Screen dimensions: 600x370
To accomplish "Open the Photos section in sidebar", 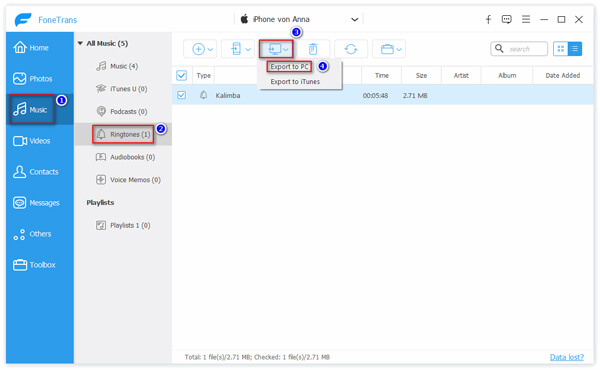I will [x=33, y=79].
